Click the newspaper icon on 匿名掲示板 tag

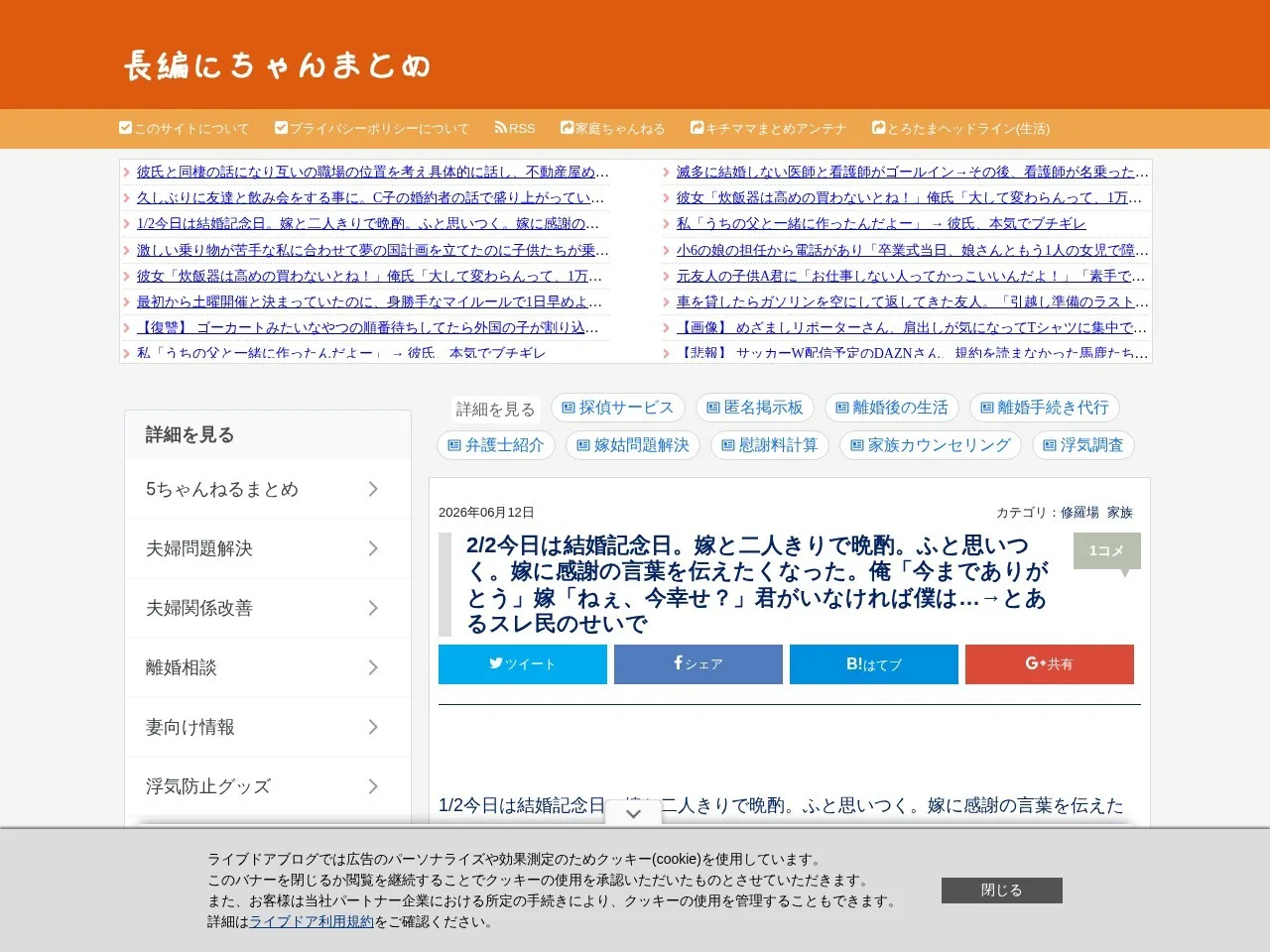[x=713, y=408]
